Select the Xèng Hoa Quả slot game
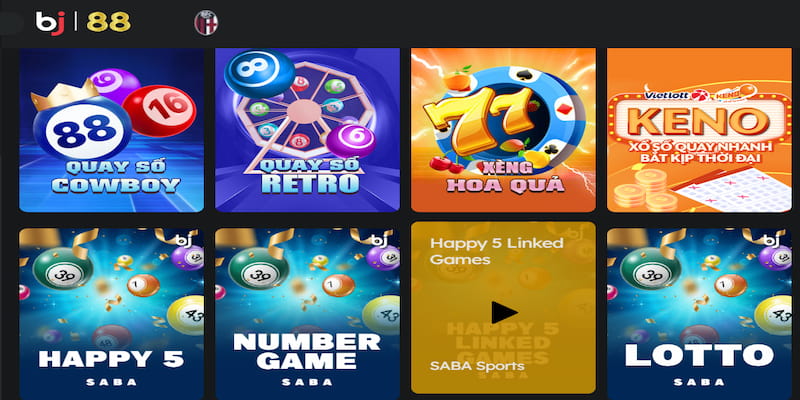This screenshot has height=400, width=800. (503, 130)
